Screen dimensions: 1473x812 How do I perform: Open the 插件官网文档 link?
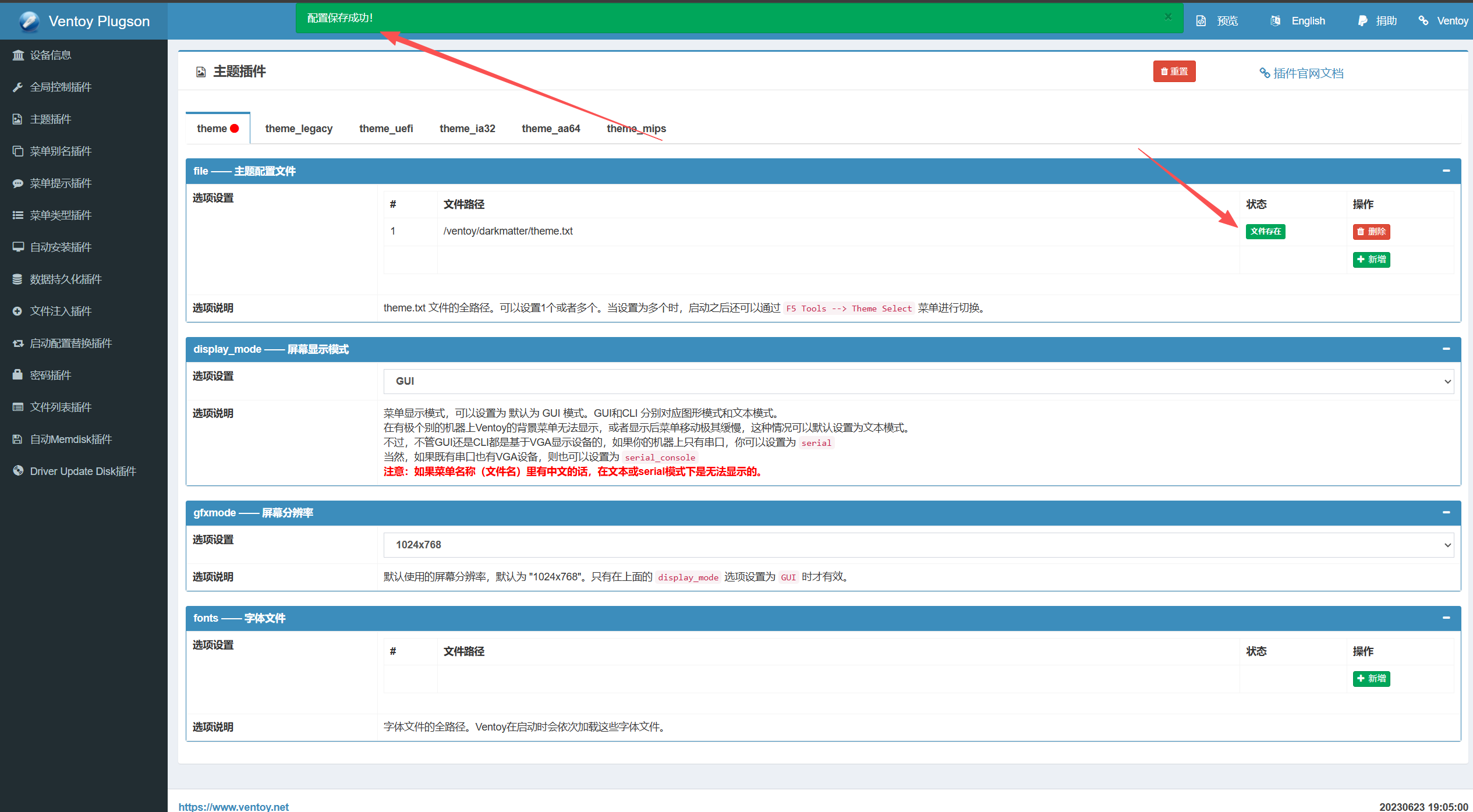(x=1302, y=73)
